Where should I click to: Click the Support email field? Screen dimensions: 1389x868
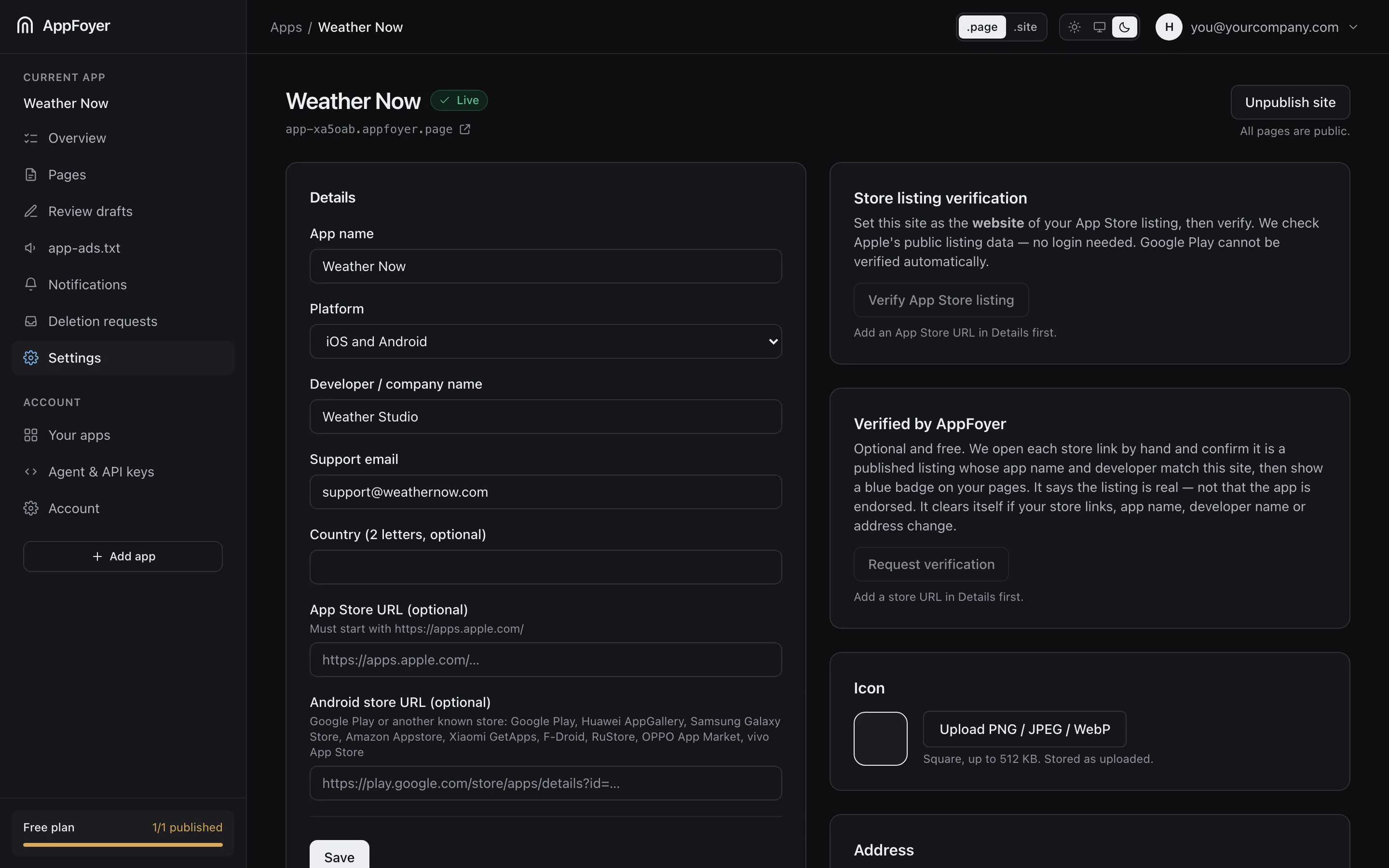pyautogui.click(x=545, y=492)
